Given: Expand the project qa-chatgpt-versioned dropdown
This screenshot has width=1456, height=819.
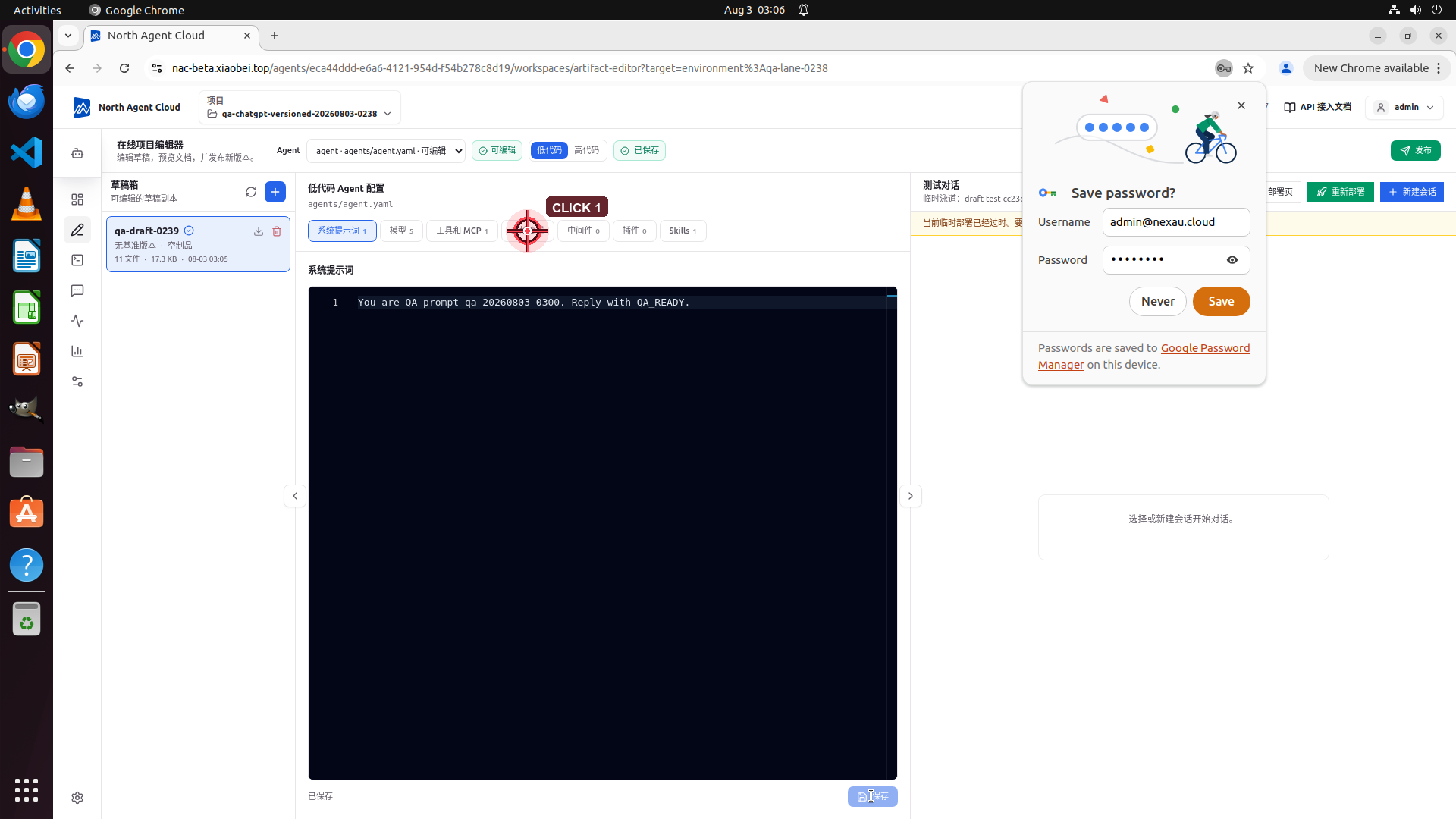Looking at the screenshot, I should coord(300,108).
